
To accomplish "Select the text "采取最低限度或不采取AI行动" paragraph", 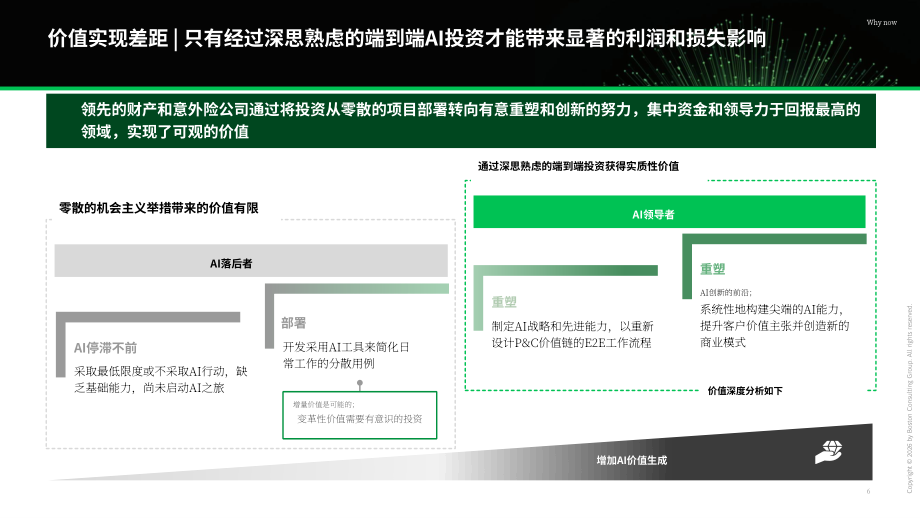I will [x=161, y=380].
